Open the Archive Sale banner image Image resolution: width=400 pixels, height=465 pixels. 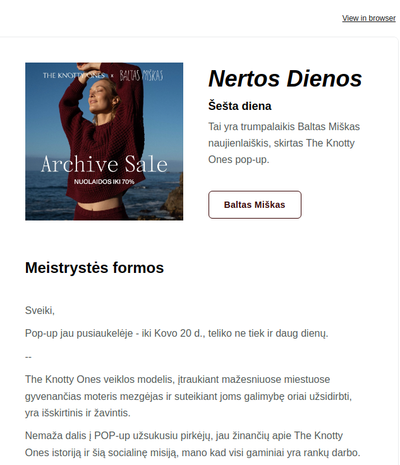tap(104, 141)
